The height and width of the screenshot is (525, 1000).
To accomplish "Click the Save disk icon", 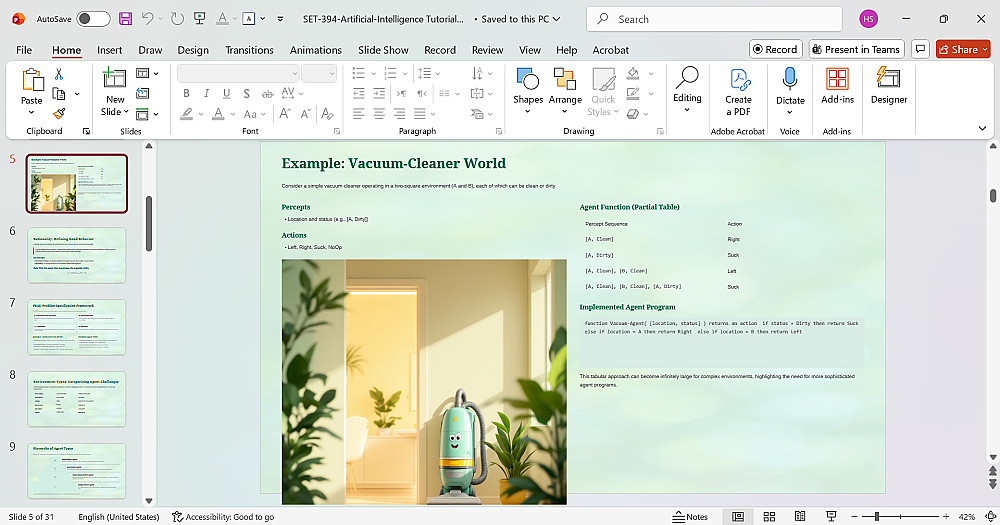I will (x=125, y=19).
